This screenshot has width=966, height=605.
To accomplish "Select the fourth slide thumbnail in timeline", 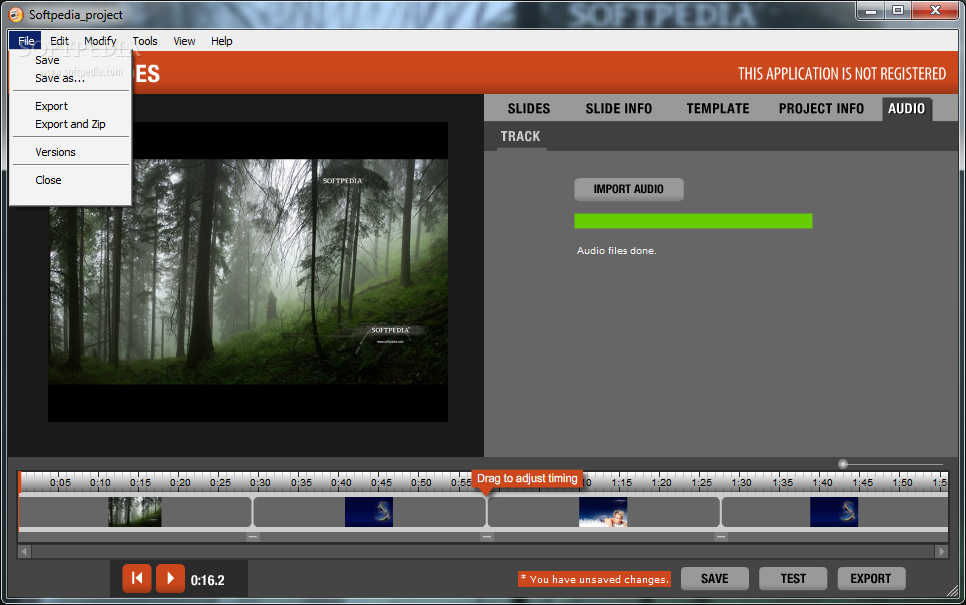I will (834, 512).
